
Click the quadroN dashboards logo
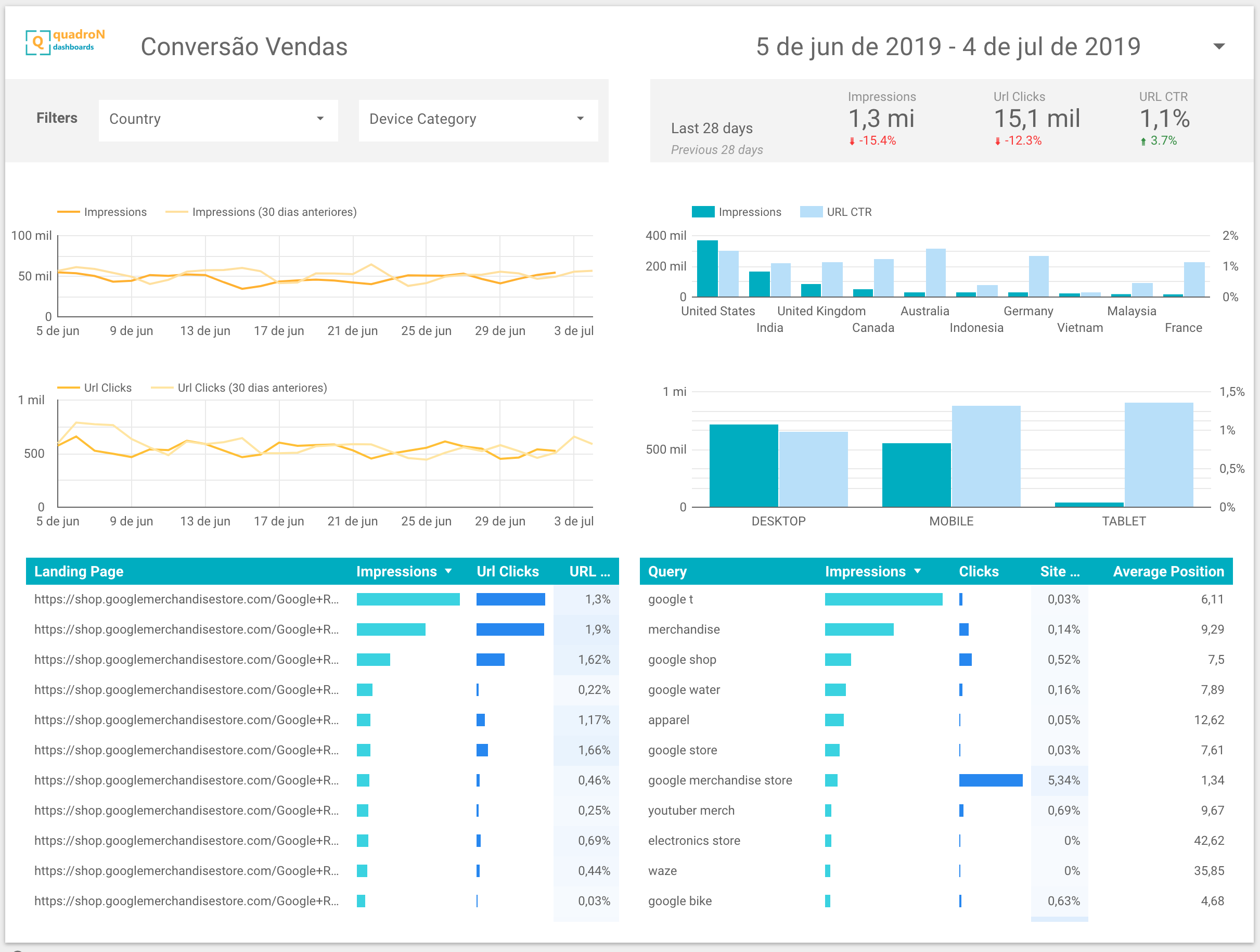tap(66, 42)
